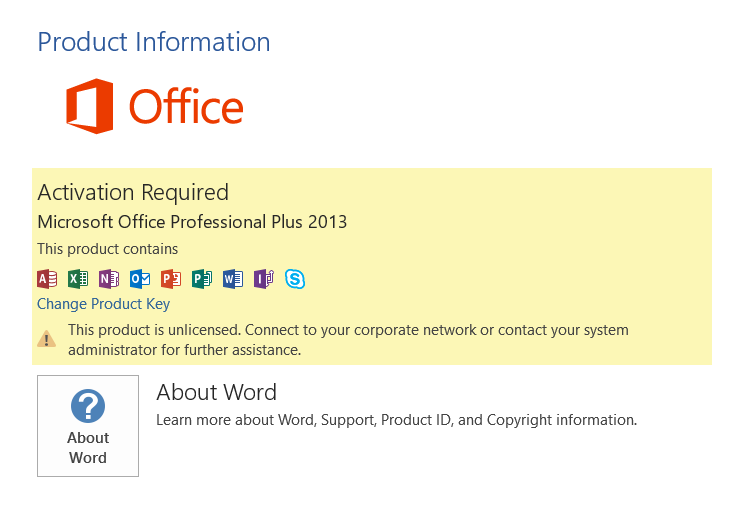Viewport: 741px width, 532px height.
Task: Click the Skype/Lync app icon
Action: pyautogui.click(x=295, y=279)
